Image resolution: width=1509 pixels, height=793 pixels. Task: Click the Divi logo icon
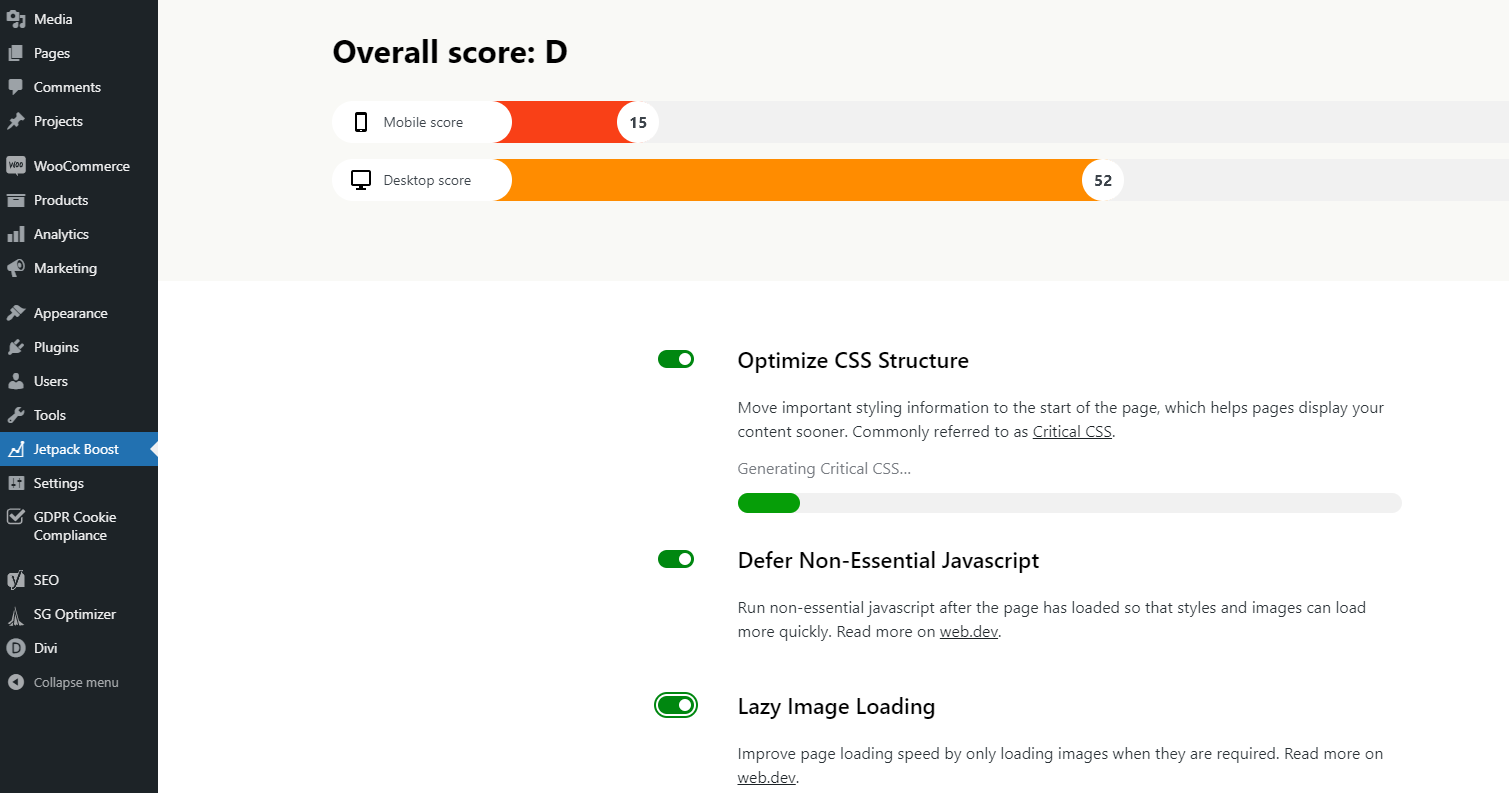pos(15,648)
